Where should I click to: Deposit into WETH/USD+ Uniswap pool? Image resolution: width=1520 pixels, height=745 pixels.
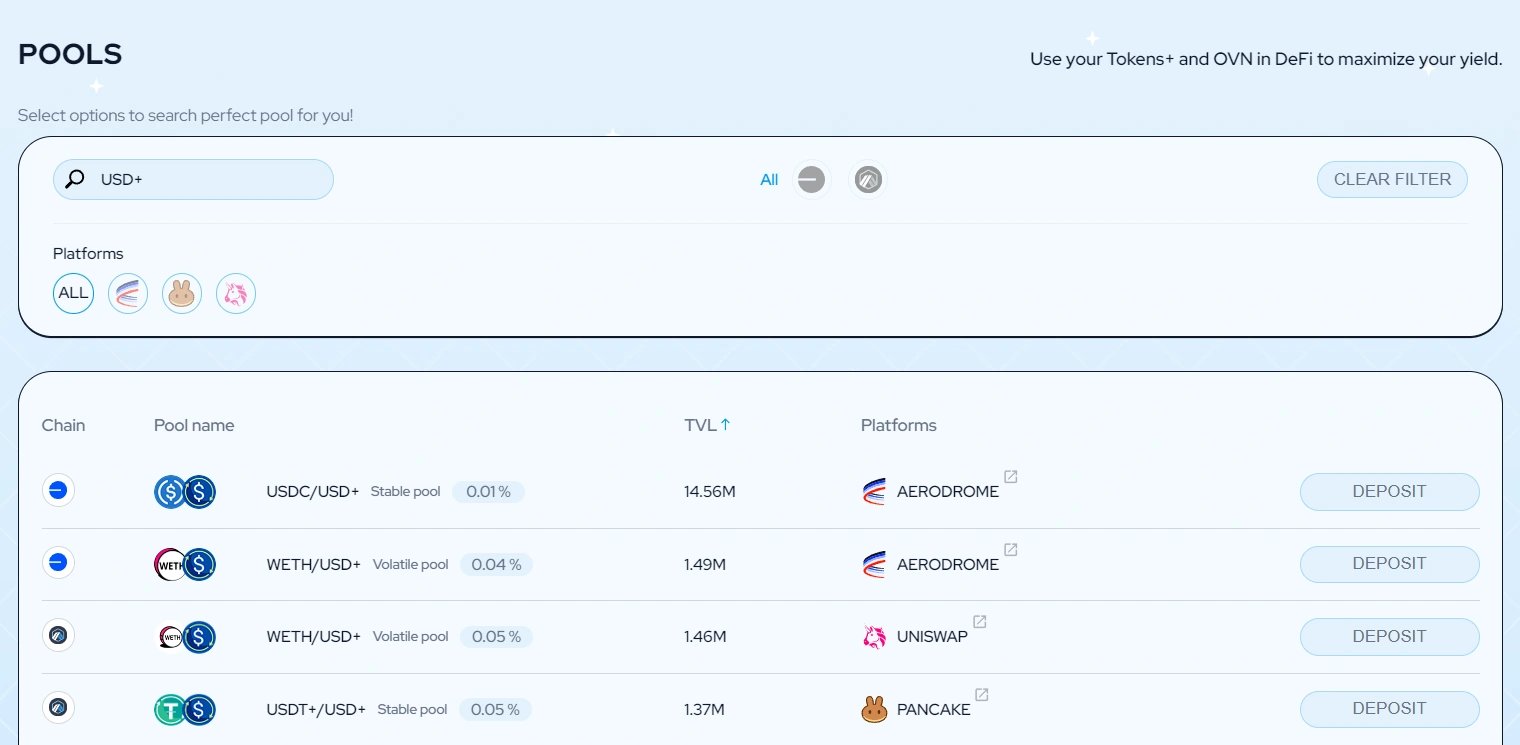(1389, 637)
